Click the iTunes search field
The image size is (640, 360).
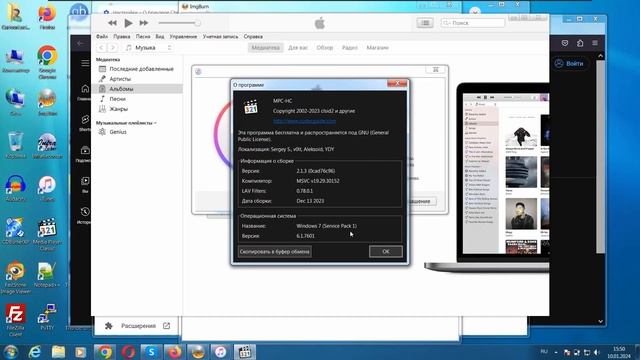tap(473, 23)
